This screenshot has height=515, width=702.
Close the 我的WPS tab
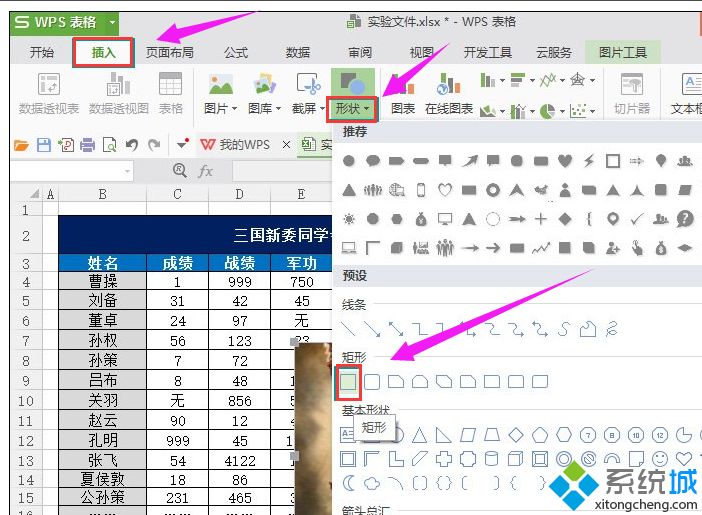(287, 145)
